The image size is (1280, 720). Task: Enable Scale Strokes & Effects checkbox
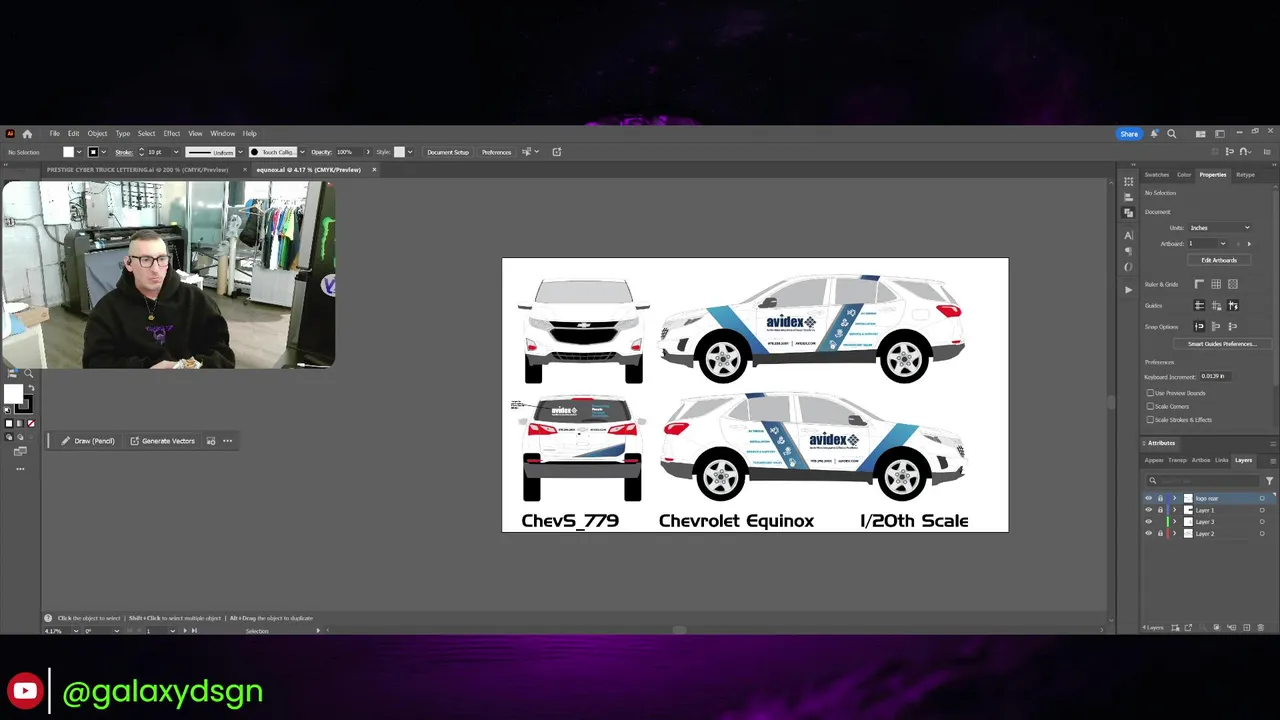(x=1150, y=420)
